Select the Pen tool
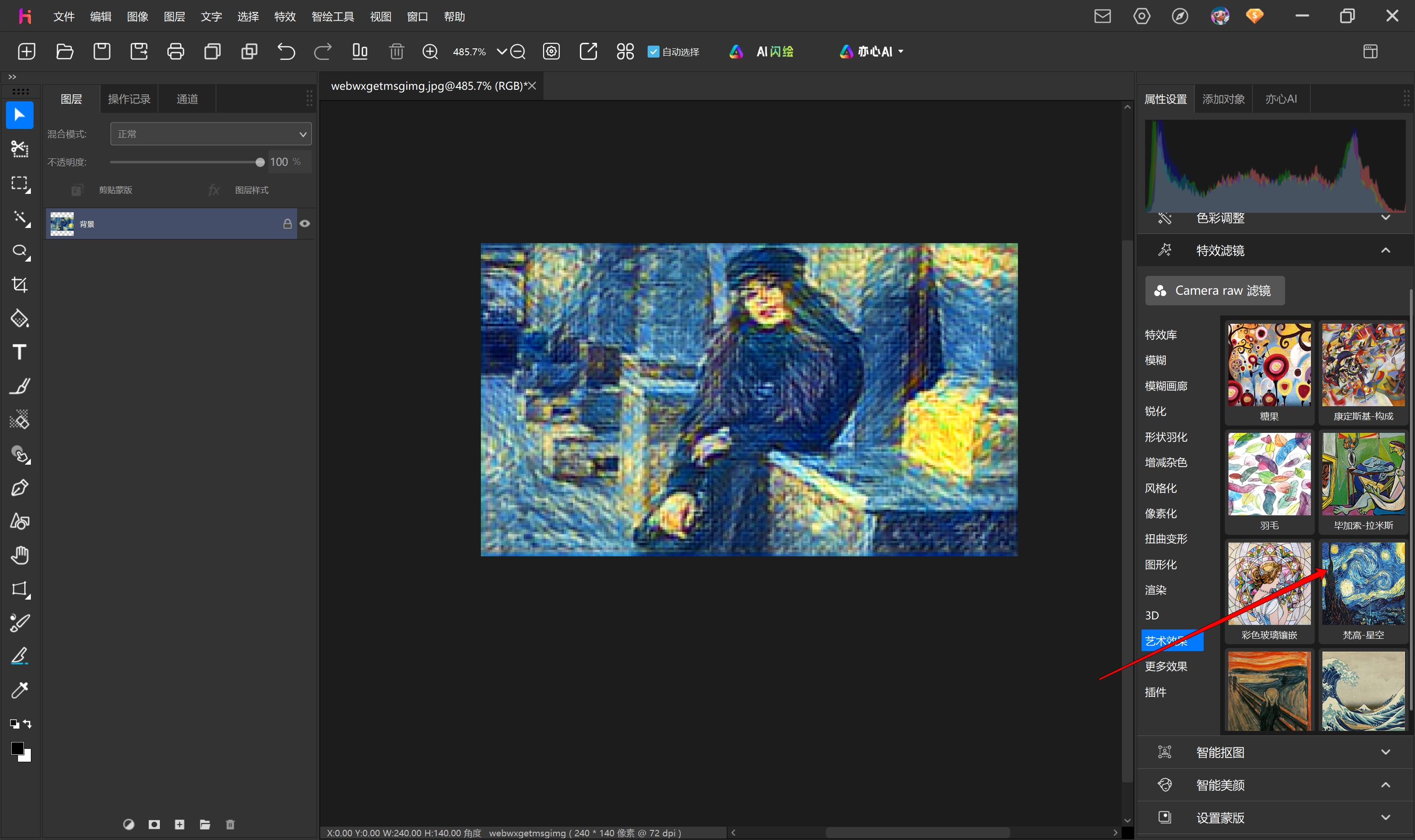 [x=20, y=488]
